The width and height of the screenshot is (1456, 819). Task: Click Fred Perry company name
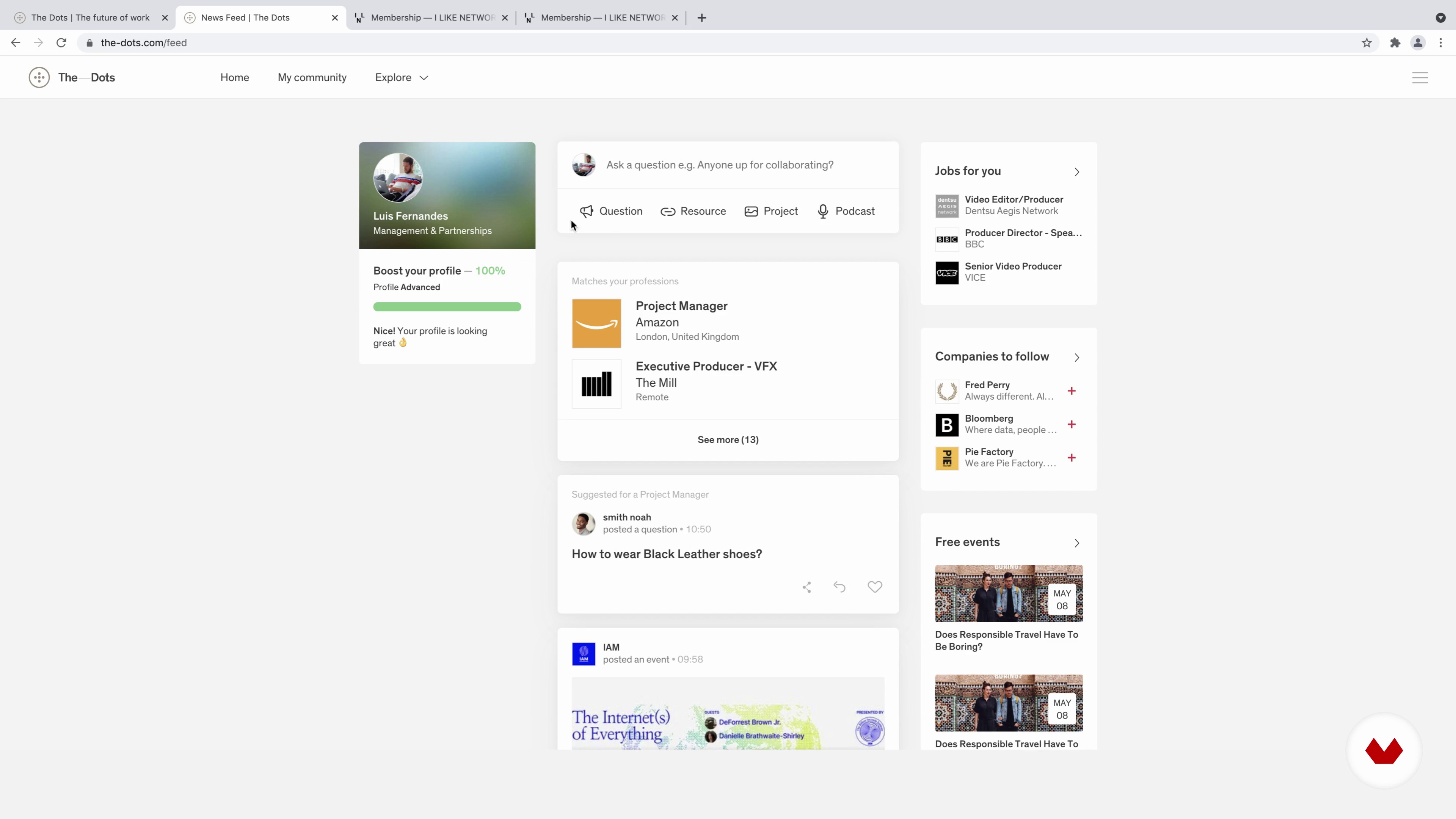pos(987,385)
